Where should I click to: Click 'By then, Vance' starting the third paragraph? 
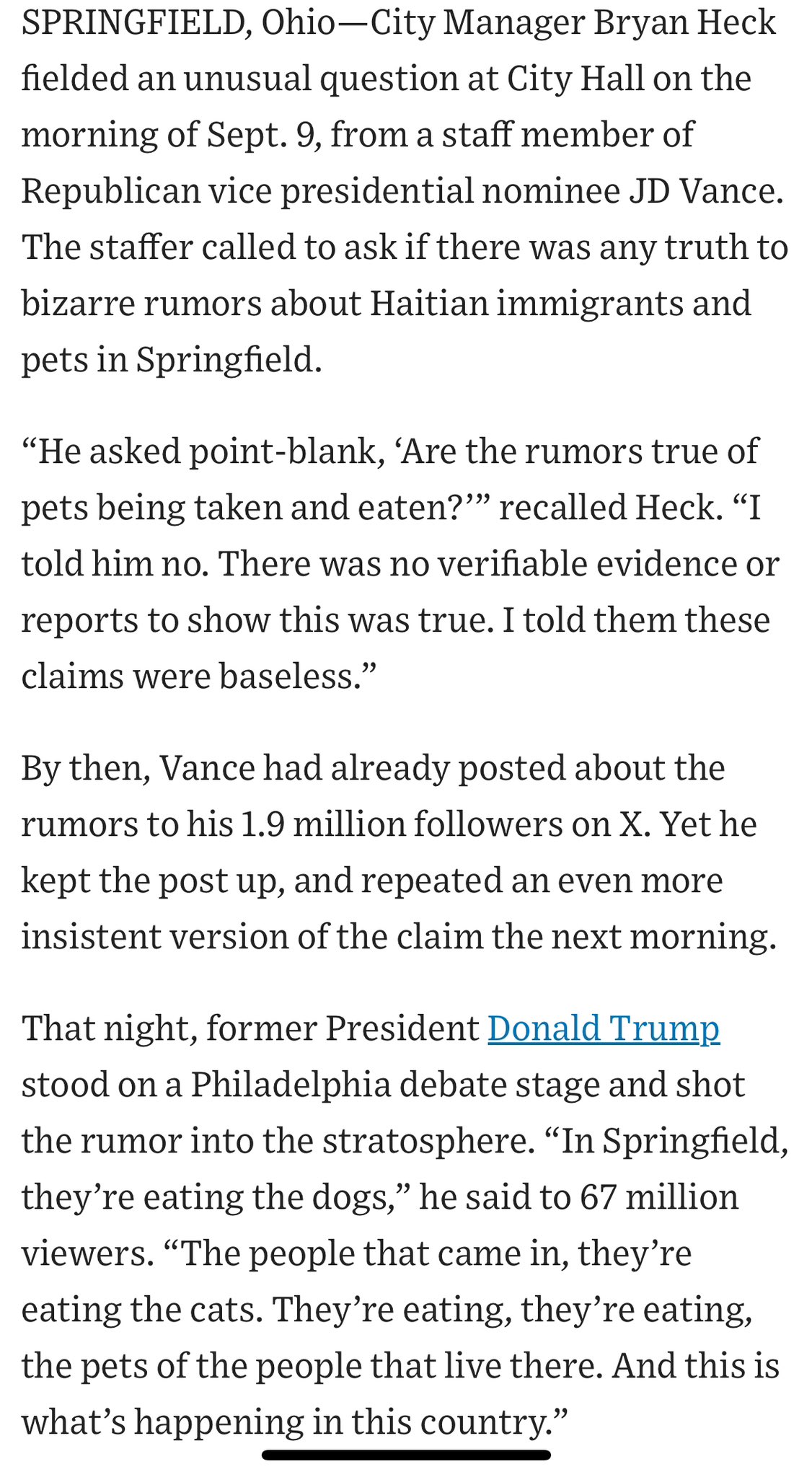(x=137, y=768)
